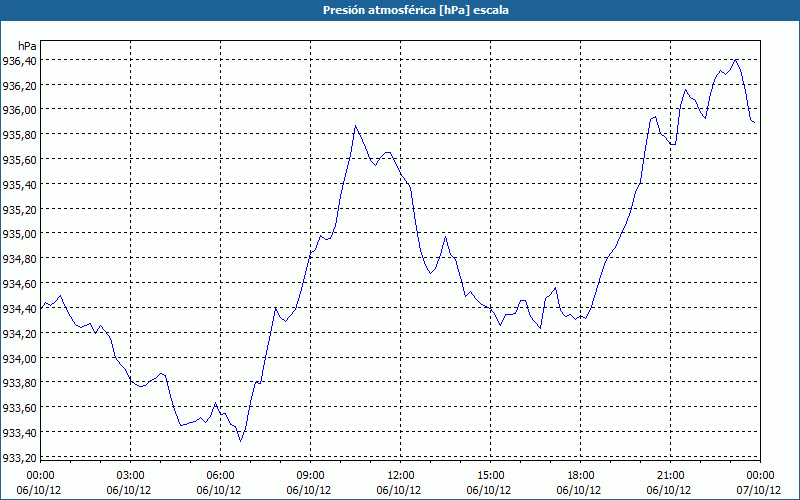800x500 pixels.
Task: Click the 936,20 y-axis value
Action: click(x=19, y=86)
